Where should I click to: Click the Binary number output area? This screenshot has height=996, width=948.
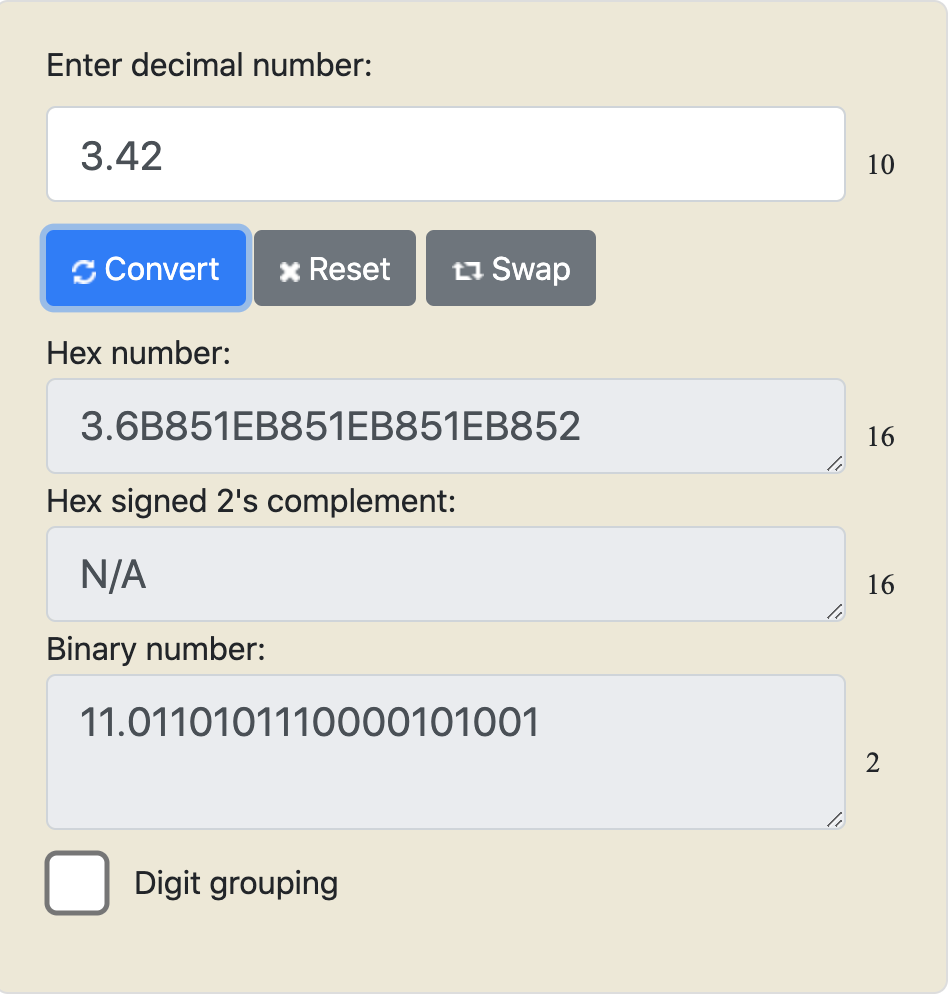point(445,750)
